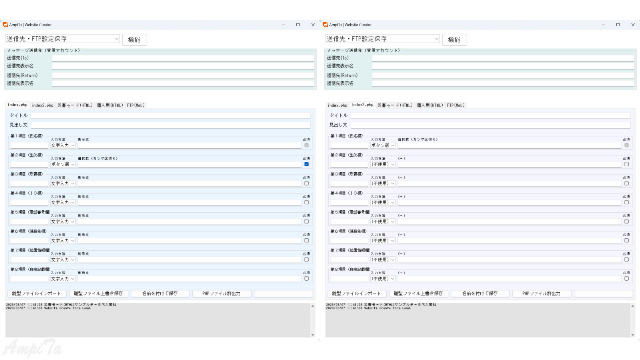
Task: Open the 送信先・FTP設定保存 dropdown in right window
Action: point(382,39)
